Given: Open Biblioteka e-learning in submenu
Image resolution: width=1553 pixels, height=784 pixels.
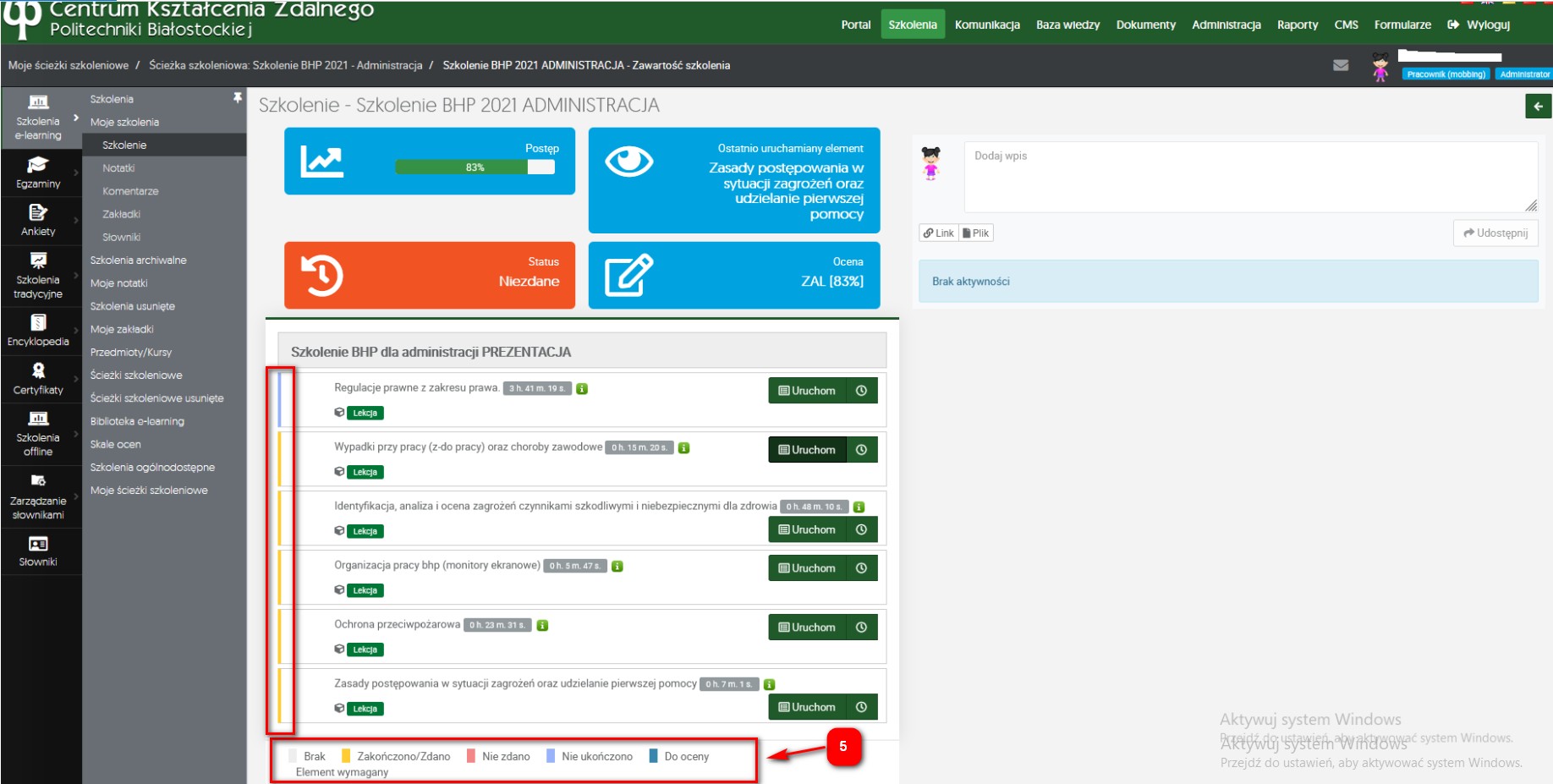Looking at the screenshot, I should (137, 421).
